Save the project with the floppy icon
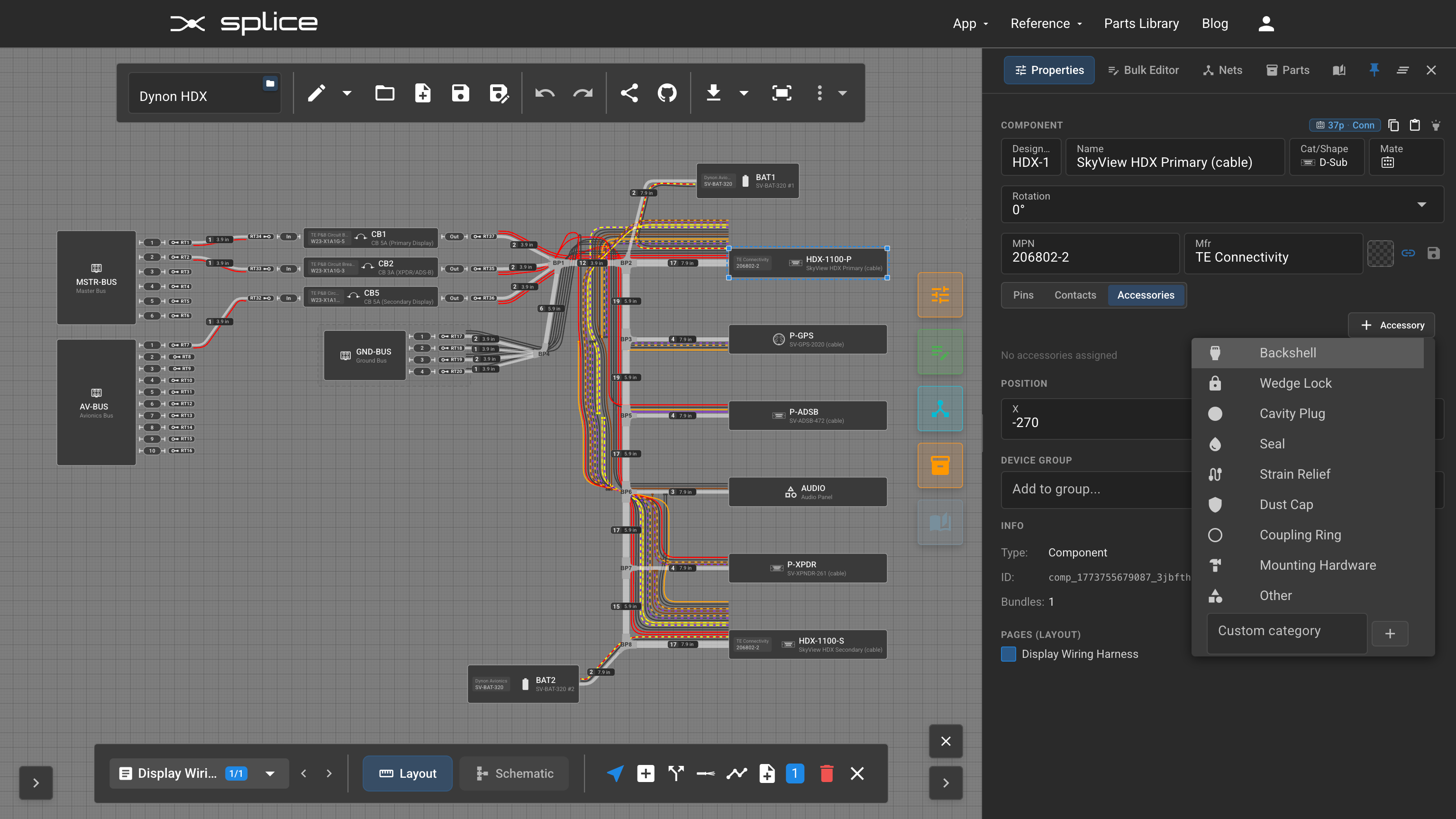The width and height of the screenshot is (1456, 819). 461,93
